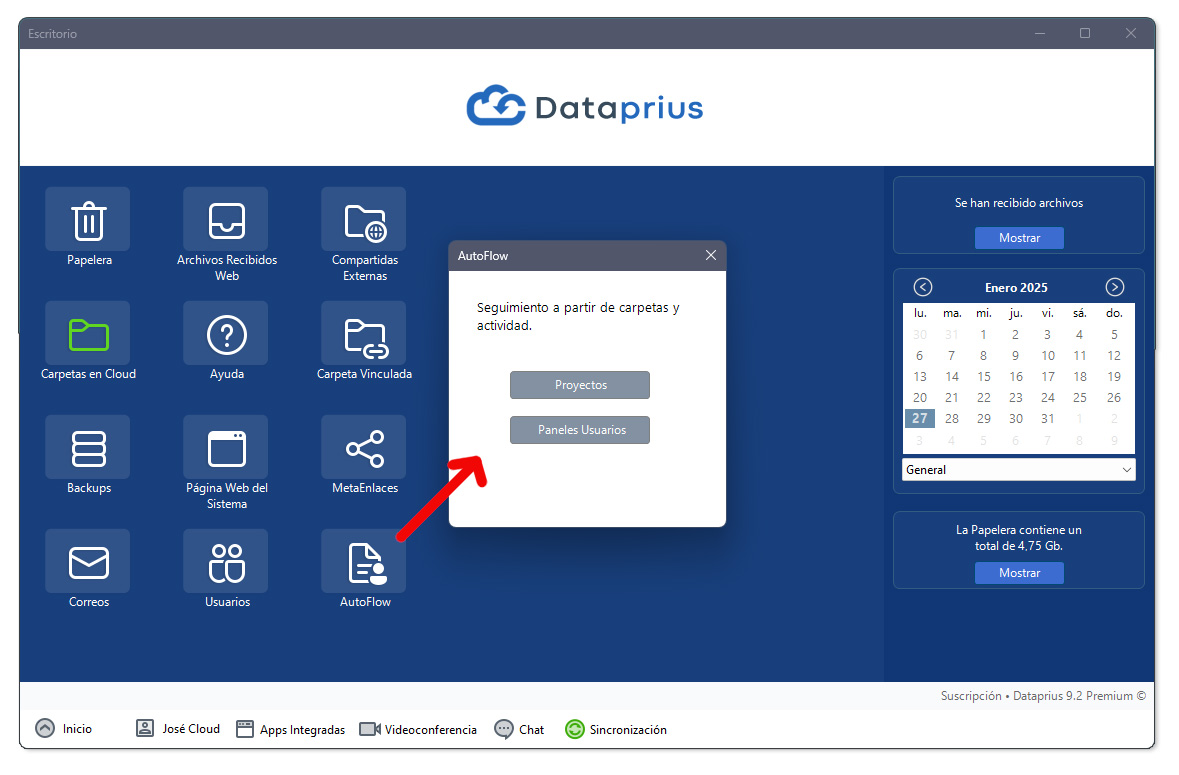1179x775 pixels.
Task: Click the Sincronización status icon
Action: [574, 729]
